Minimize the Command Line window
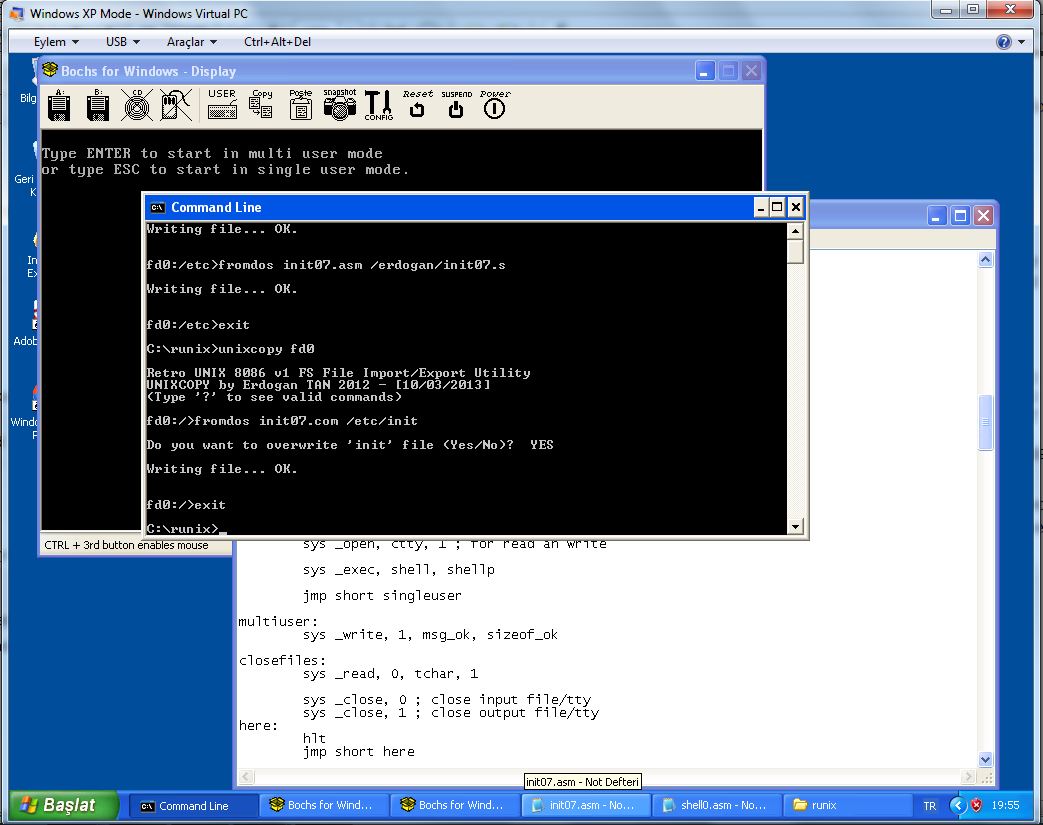This screenshot has width=1043, height=825. click(x=762, y=208)
